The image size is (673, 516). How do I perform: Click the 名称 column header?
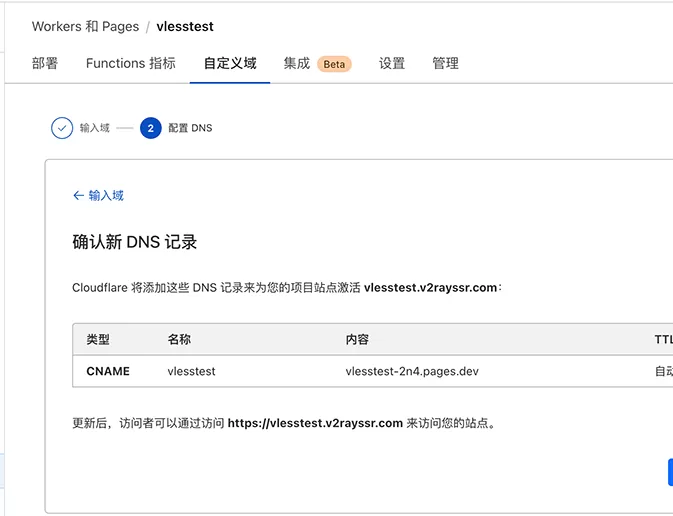click(x=179, y=340)
